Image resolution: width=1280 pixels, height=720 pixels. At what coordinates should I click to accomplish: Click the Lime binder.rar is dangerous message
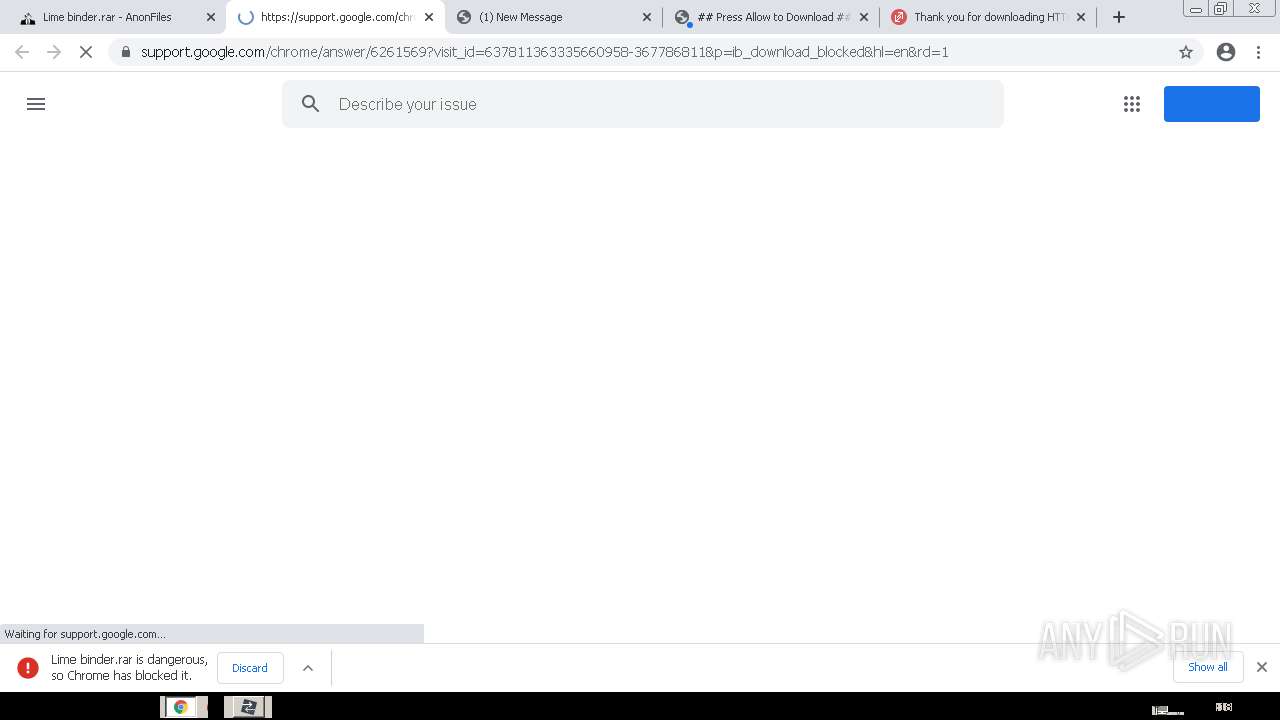[x=129, y=668]
